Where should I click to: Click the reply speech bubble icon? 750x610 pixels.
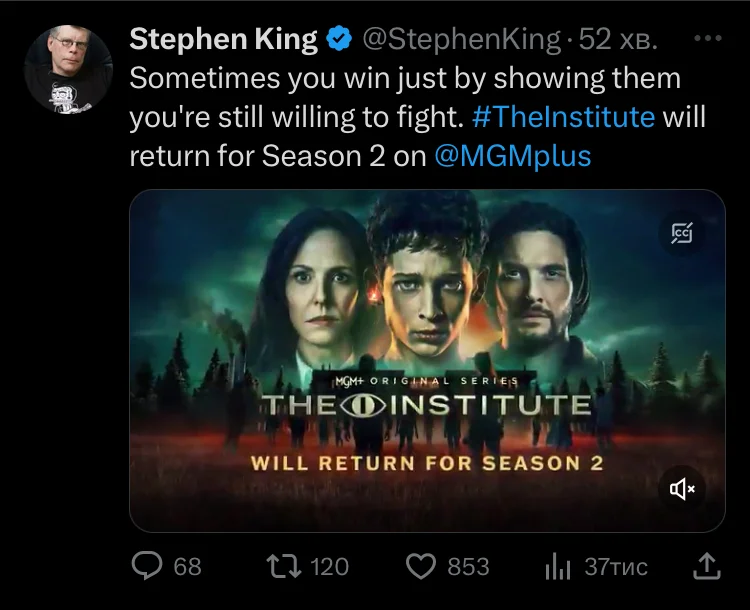click(147, 566)
